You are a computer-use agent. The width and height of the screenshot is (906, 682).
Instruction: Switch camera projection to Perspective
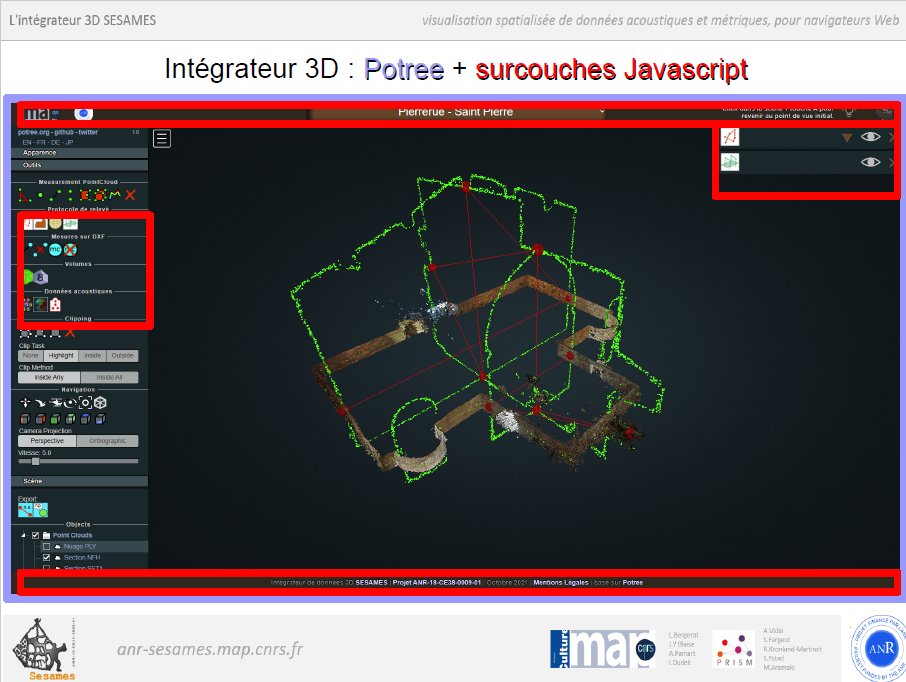[47, 441]
